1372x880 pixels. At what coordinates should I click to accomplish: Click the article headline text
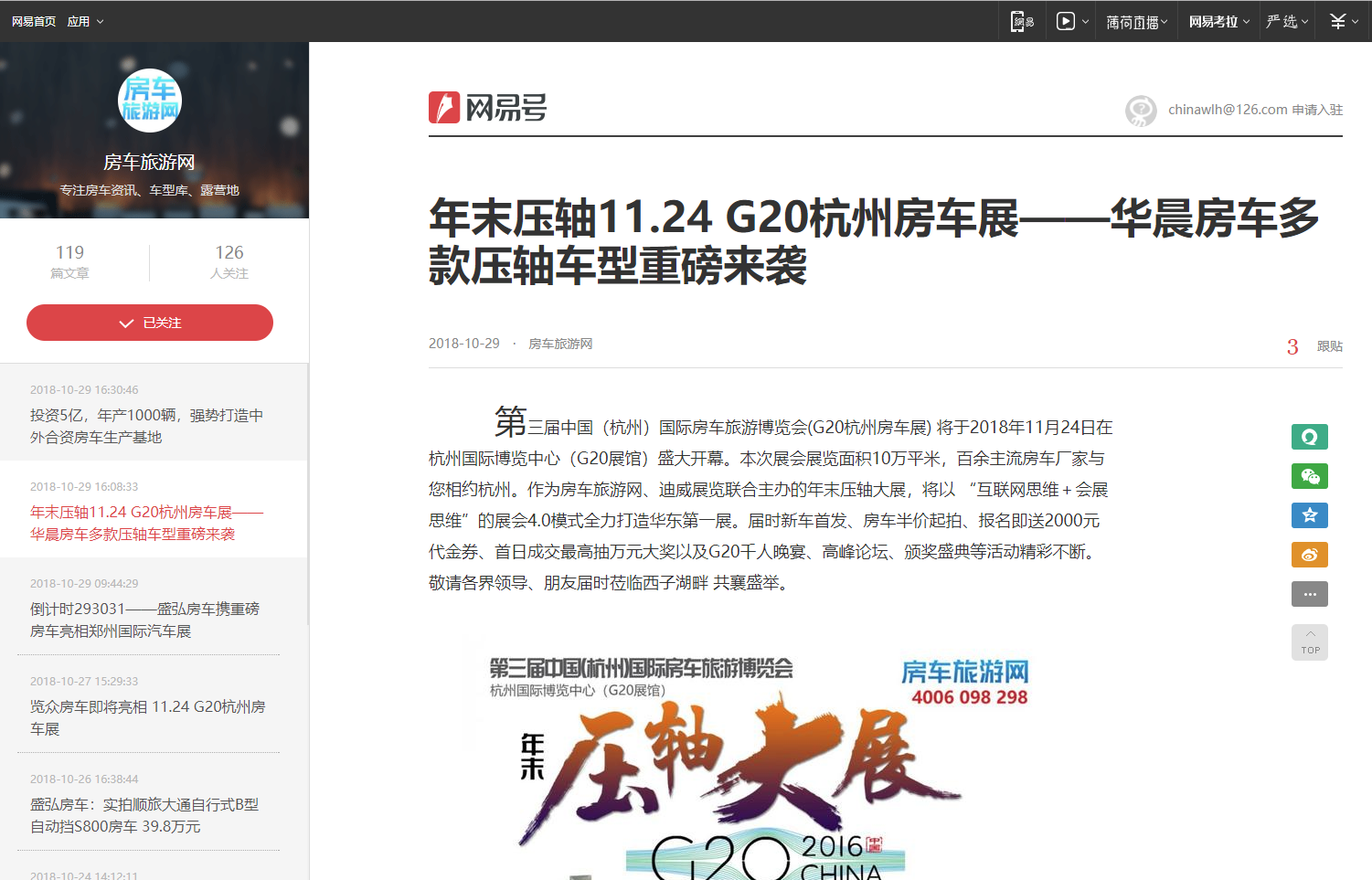(x=874, y=241)
